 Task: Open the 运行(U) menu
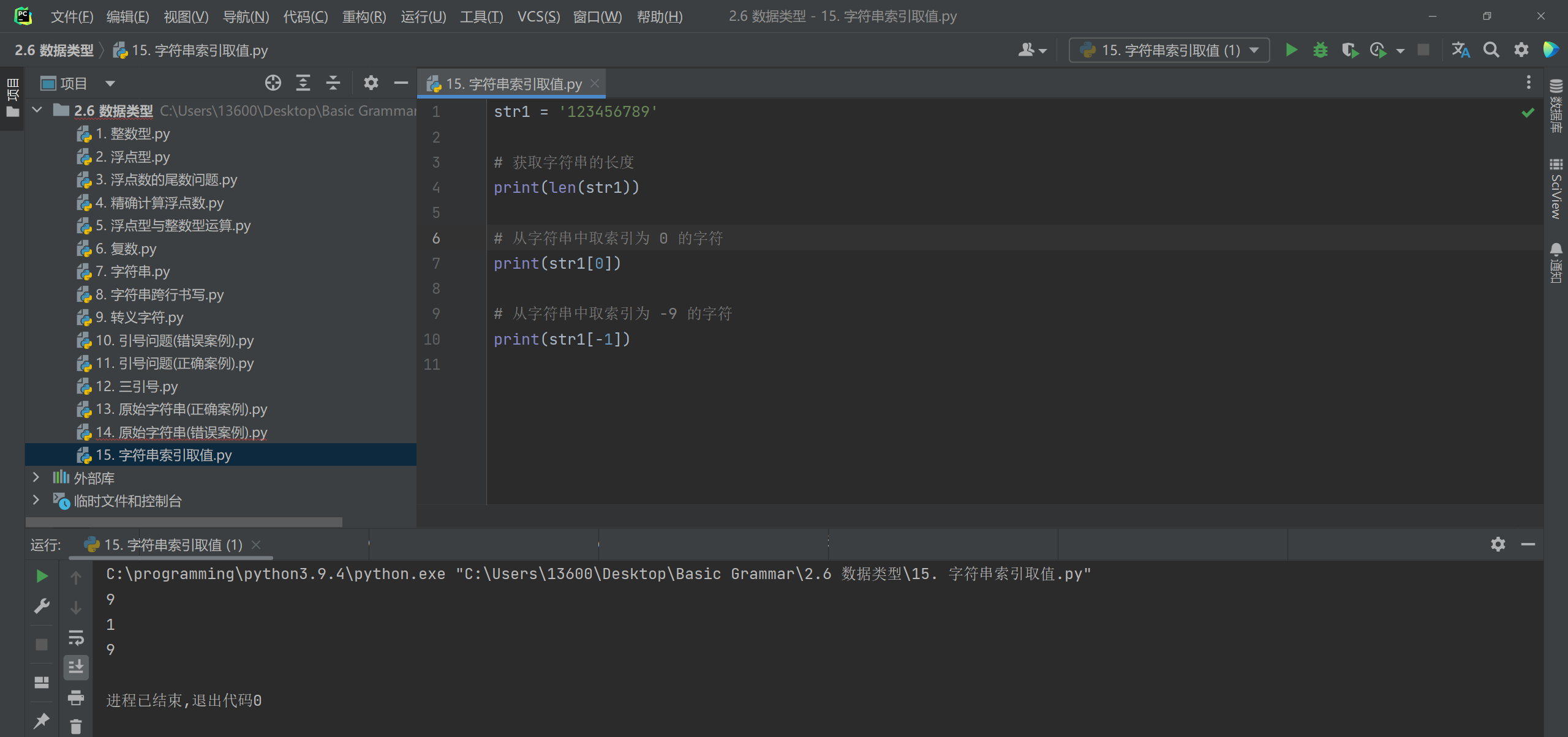[x=423, y=17]
